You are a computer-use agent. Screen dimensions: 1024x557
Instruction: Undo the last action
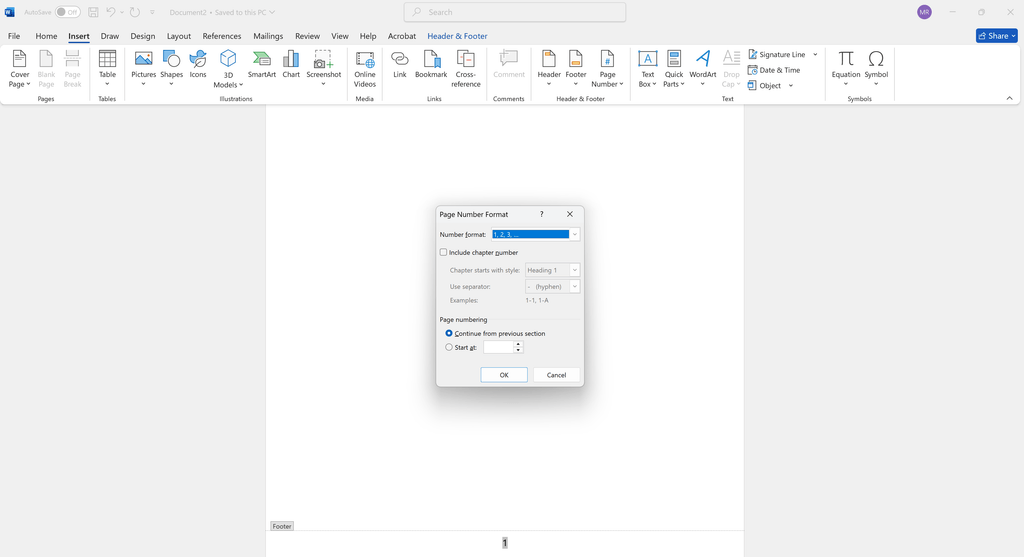coord(111,12)
